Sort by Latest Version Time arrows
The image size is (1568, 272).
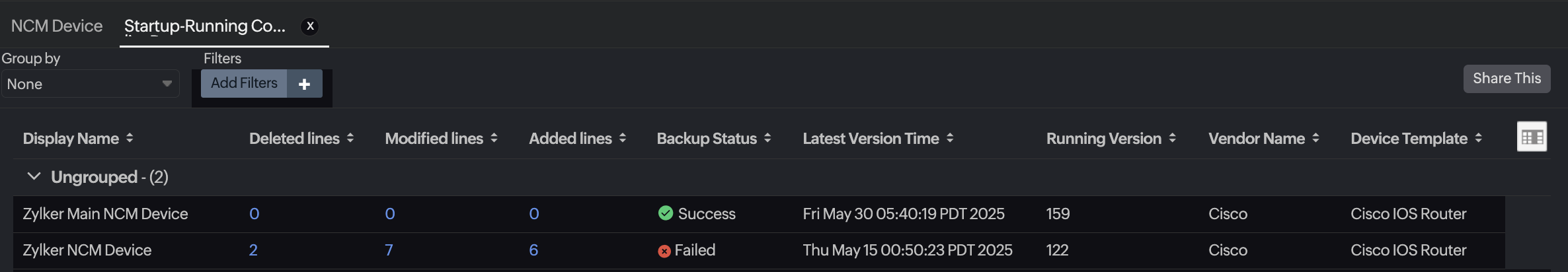coord(950,138)
